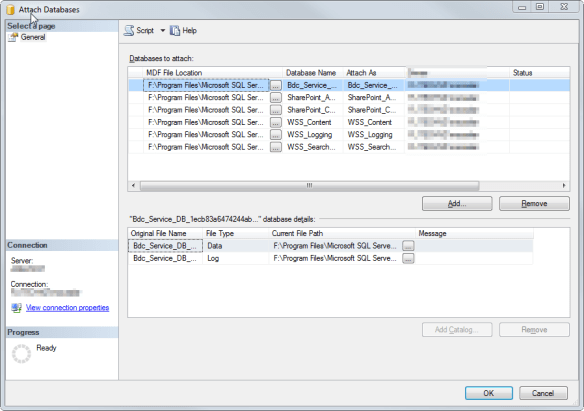The image size is (584, 411).
Task: Select the WSS_Content database name cell
Action: 313,122
